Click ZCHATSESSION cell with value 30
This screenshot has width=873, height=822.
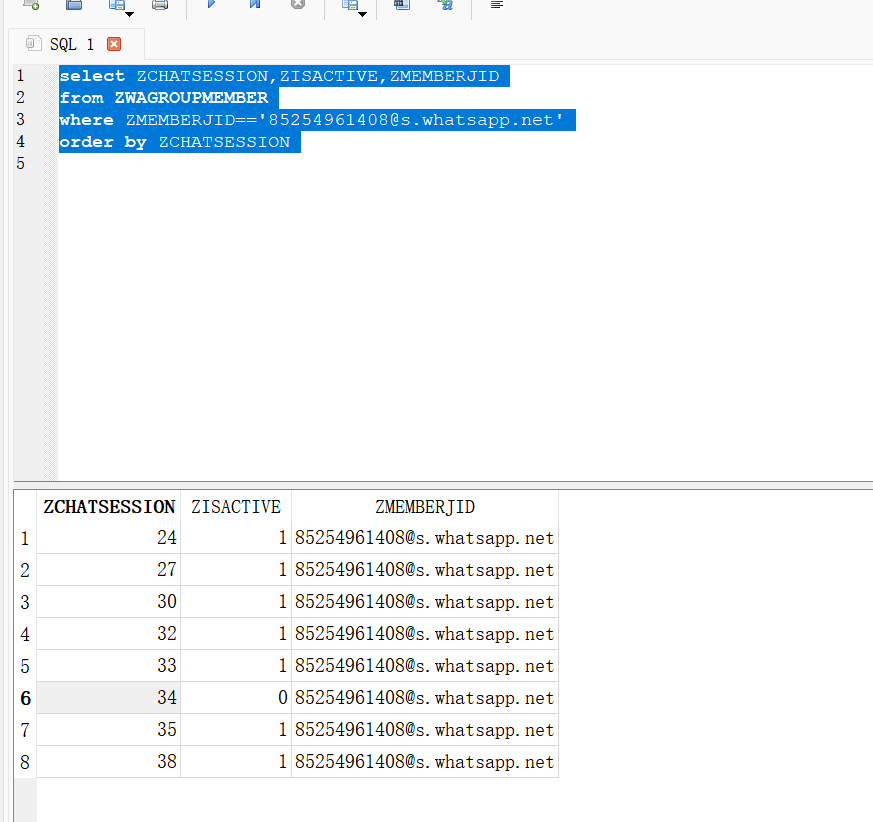[109, 601]
